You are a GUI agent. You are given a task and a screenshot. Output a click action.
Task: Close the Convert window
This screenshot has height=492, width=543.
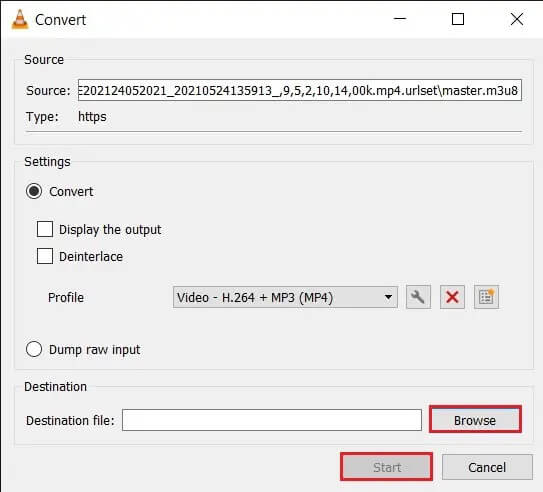pos(517,19)
